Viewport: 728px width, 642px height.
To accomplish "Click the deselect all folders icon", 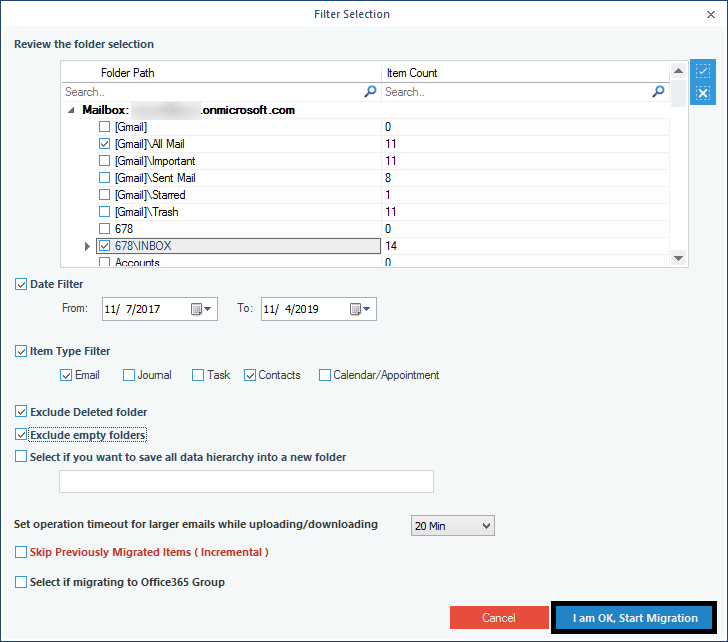I will pyautogui.click(x=702, y=93).
